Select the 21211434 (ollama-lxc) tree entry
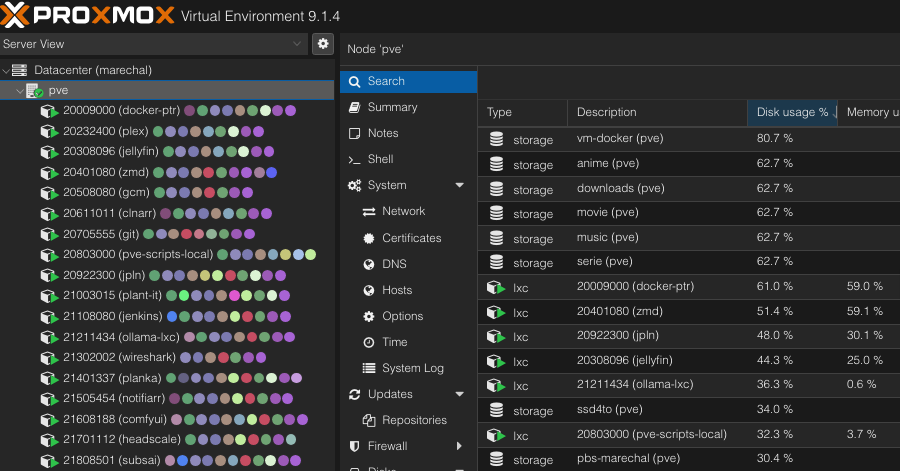 point(118,337)
